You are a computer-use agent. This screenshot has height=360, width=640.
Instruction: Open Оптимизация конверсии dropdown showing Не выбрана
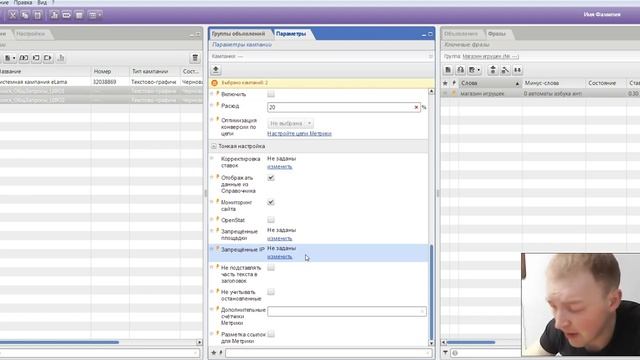point(290,123)
